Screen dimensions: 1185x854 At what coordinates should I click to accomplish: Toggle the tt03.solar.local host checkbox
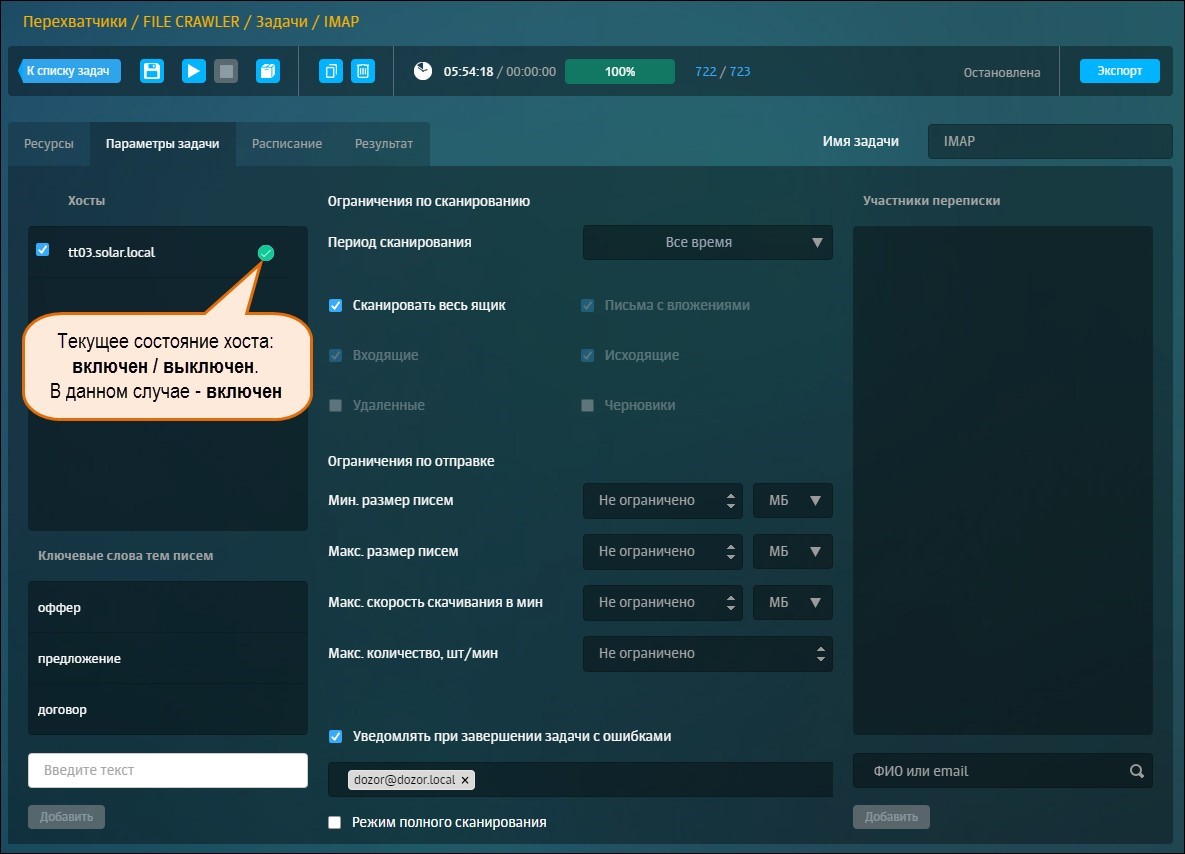[x=43, y=249]
